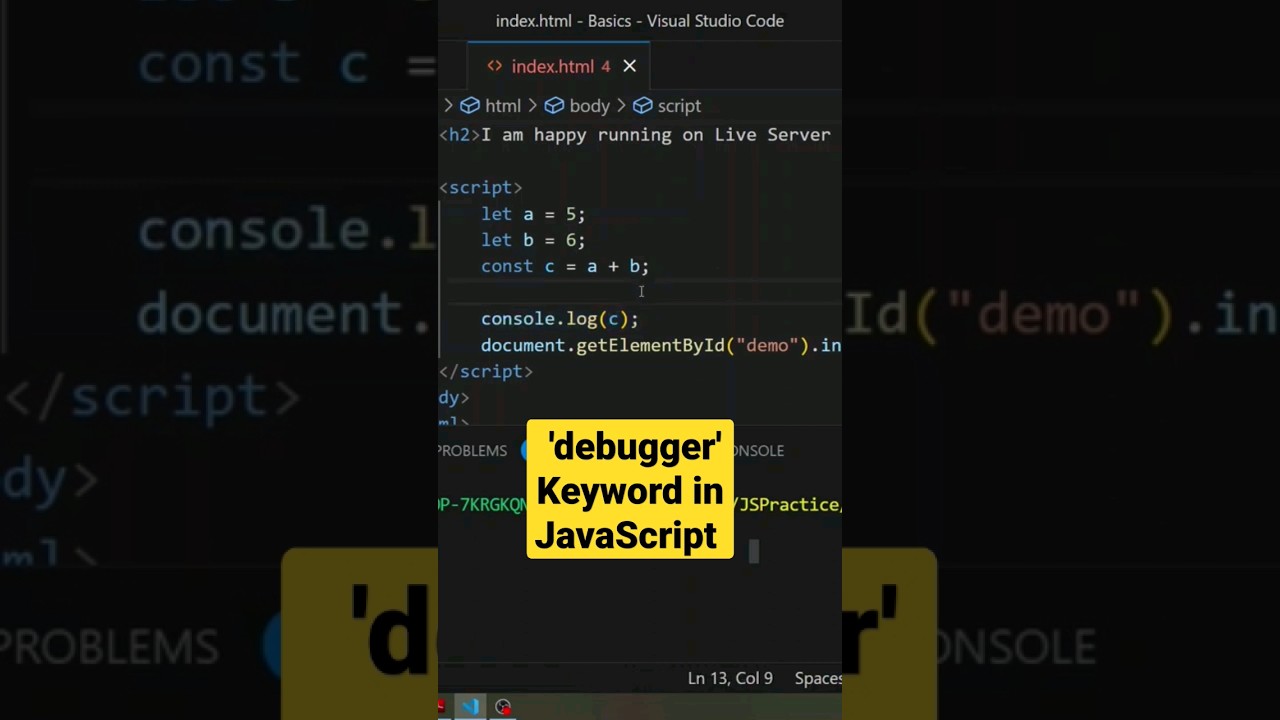Image resolution: width=1280 pixels, height=720 pixels.
Task: Select the index.html editor tab
Action: point(559,66)
